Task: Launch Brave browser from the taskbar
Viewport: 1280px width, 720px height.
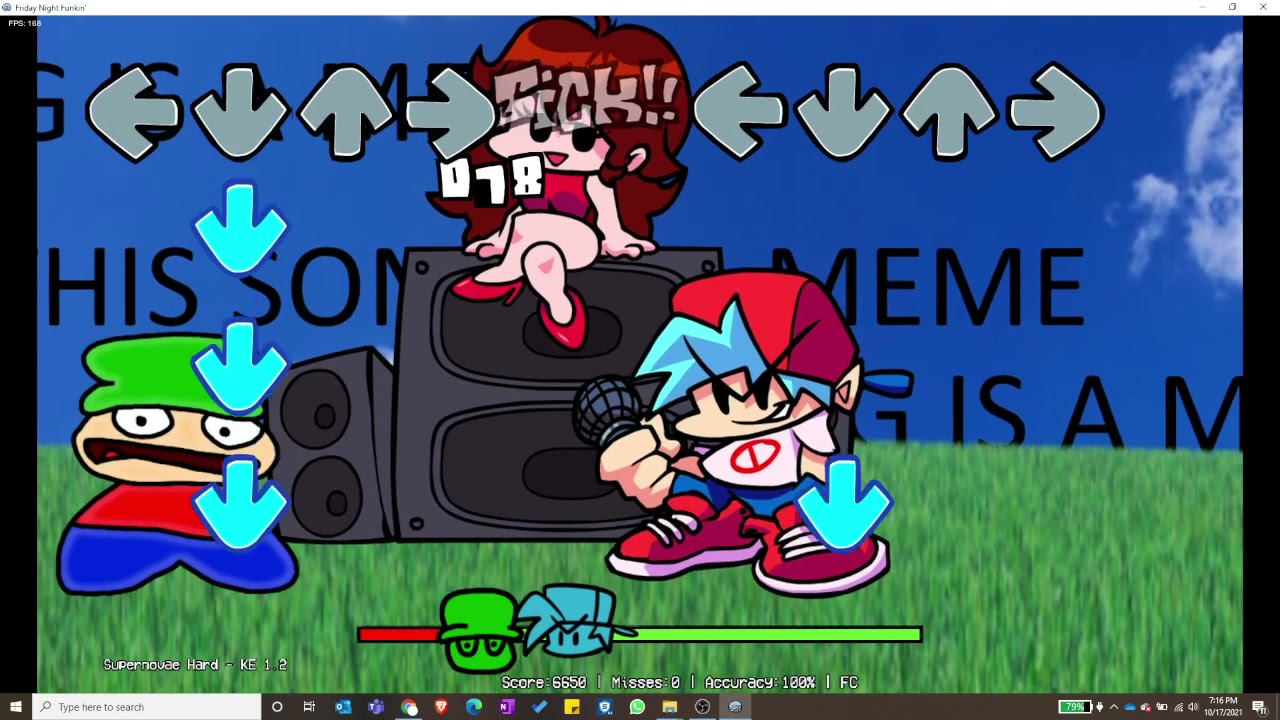Action: 441,707
